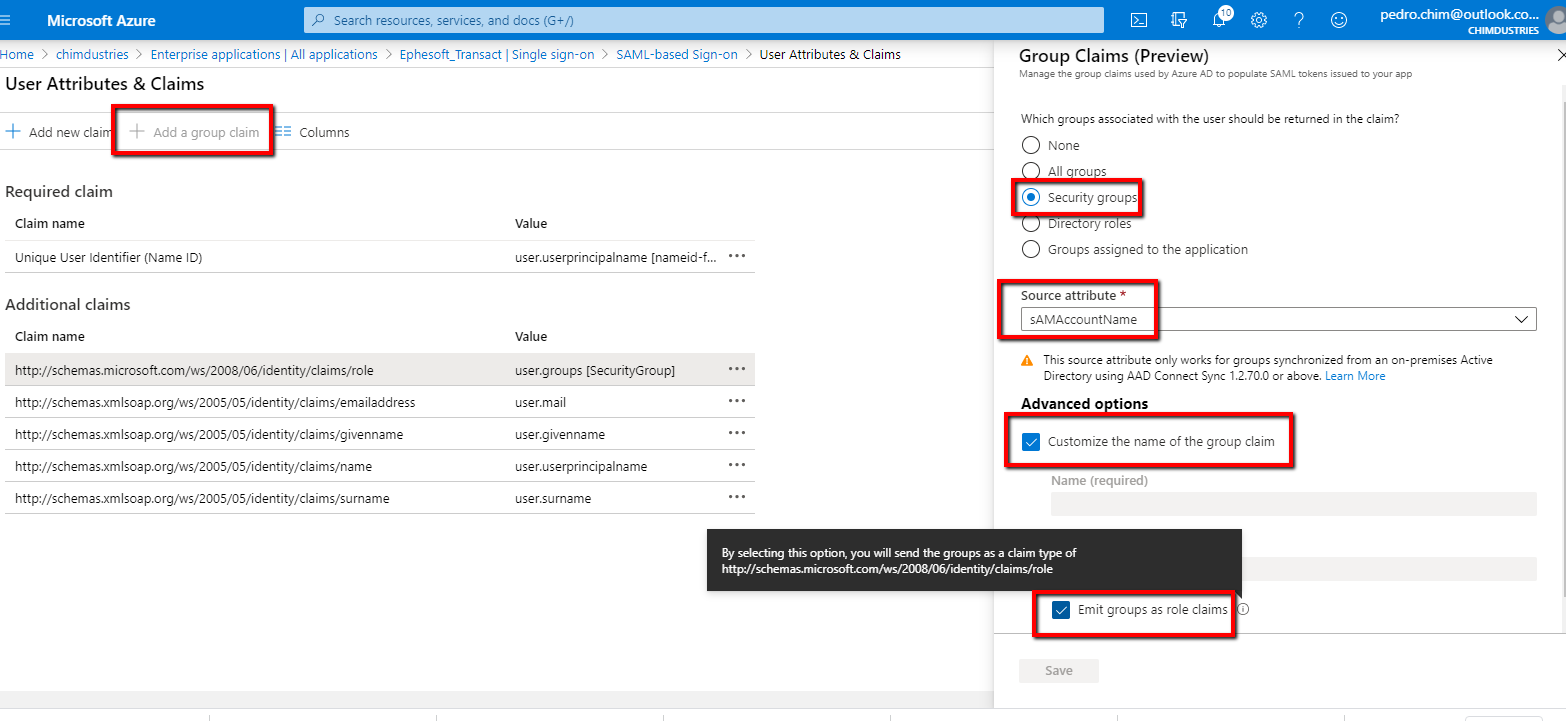Image resolution: width=1566 pixels, height=721 pixels.
Task: Open the ellipsis menu for the givenname claim
Action: click(x=737, y=433)
